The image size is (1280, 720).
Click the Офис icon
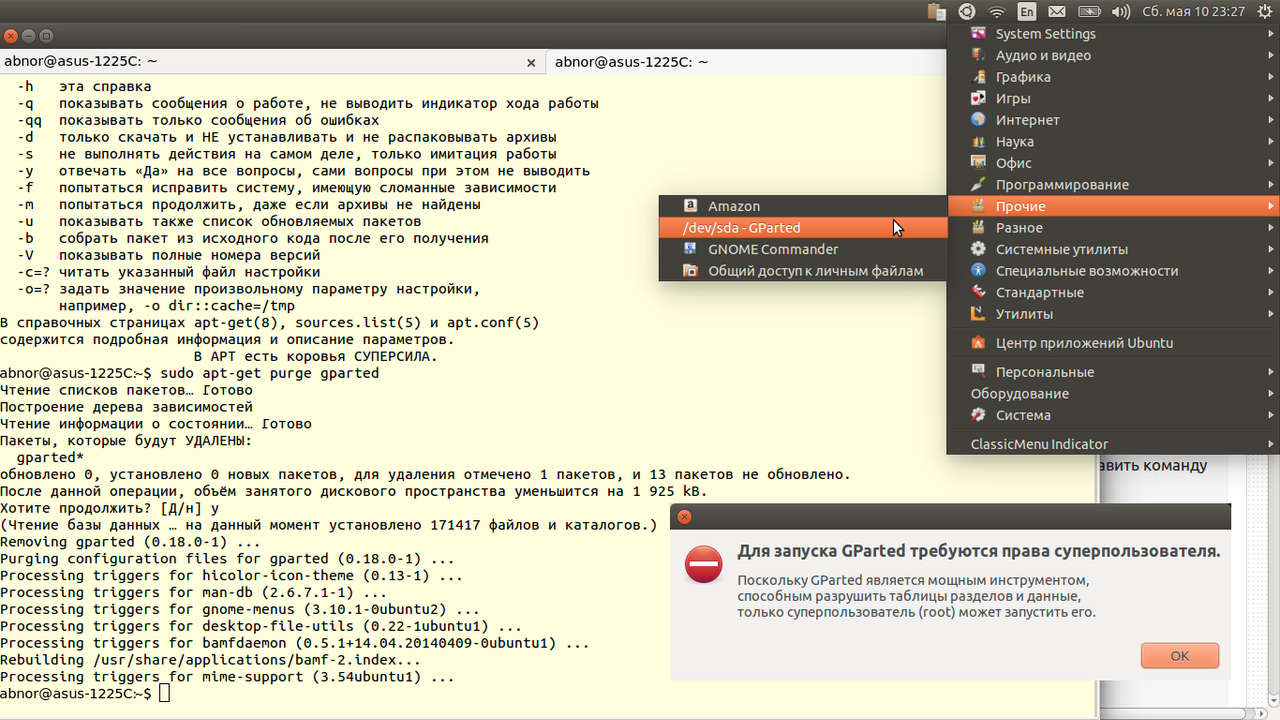(x=978, y=163)
